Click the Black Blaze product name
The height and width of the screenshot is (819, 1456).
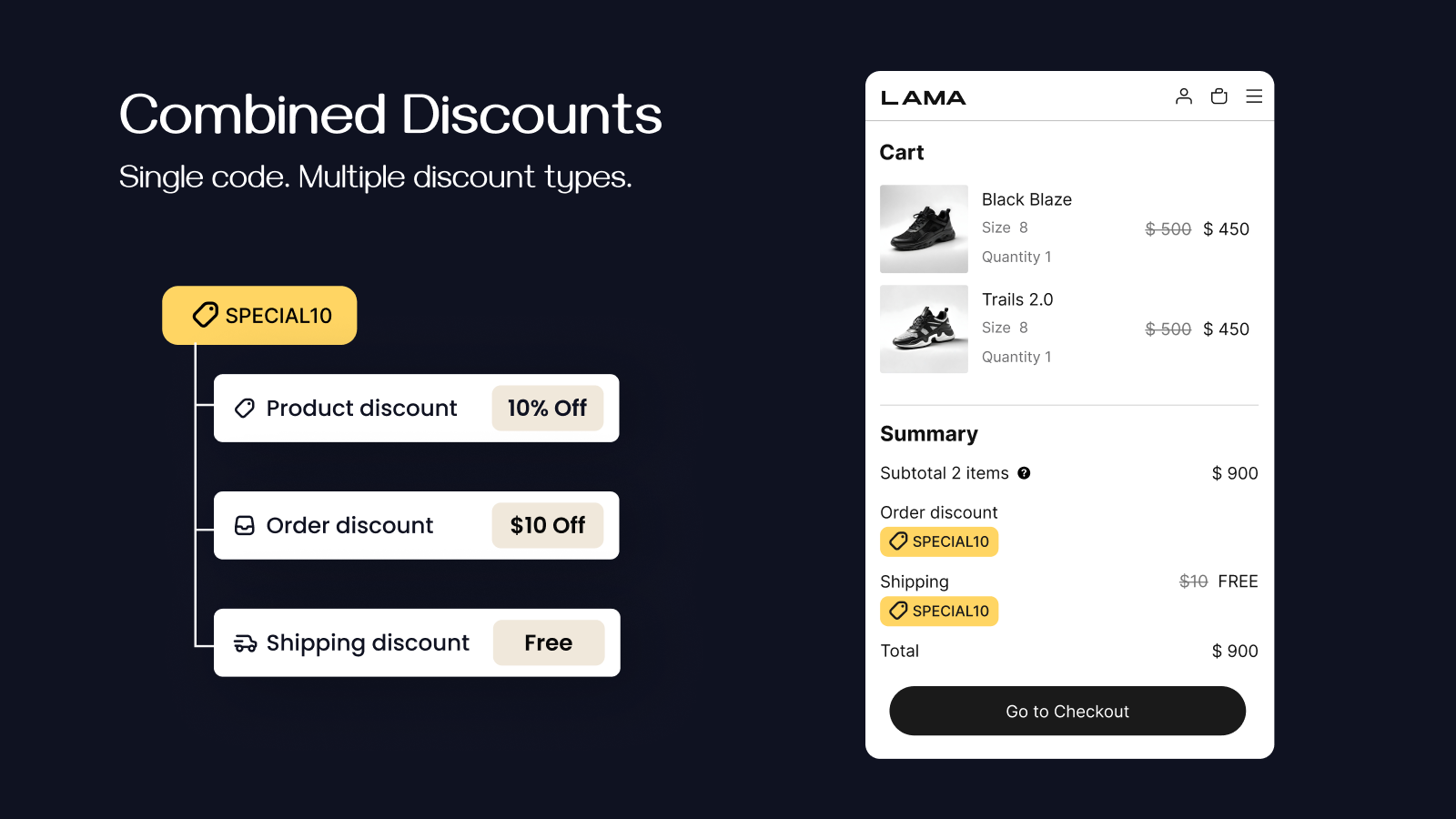pyautogui.click(x=1026, y=199)
